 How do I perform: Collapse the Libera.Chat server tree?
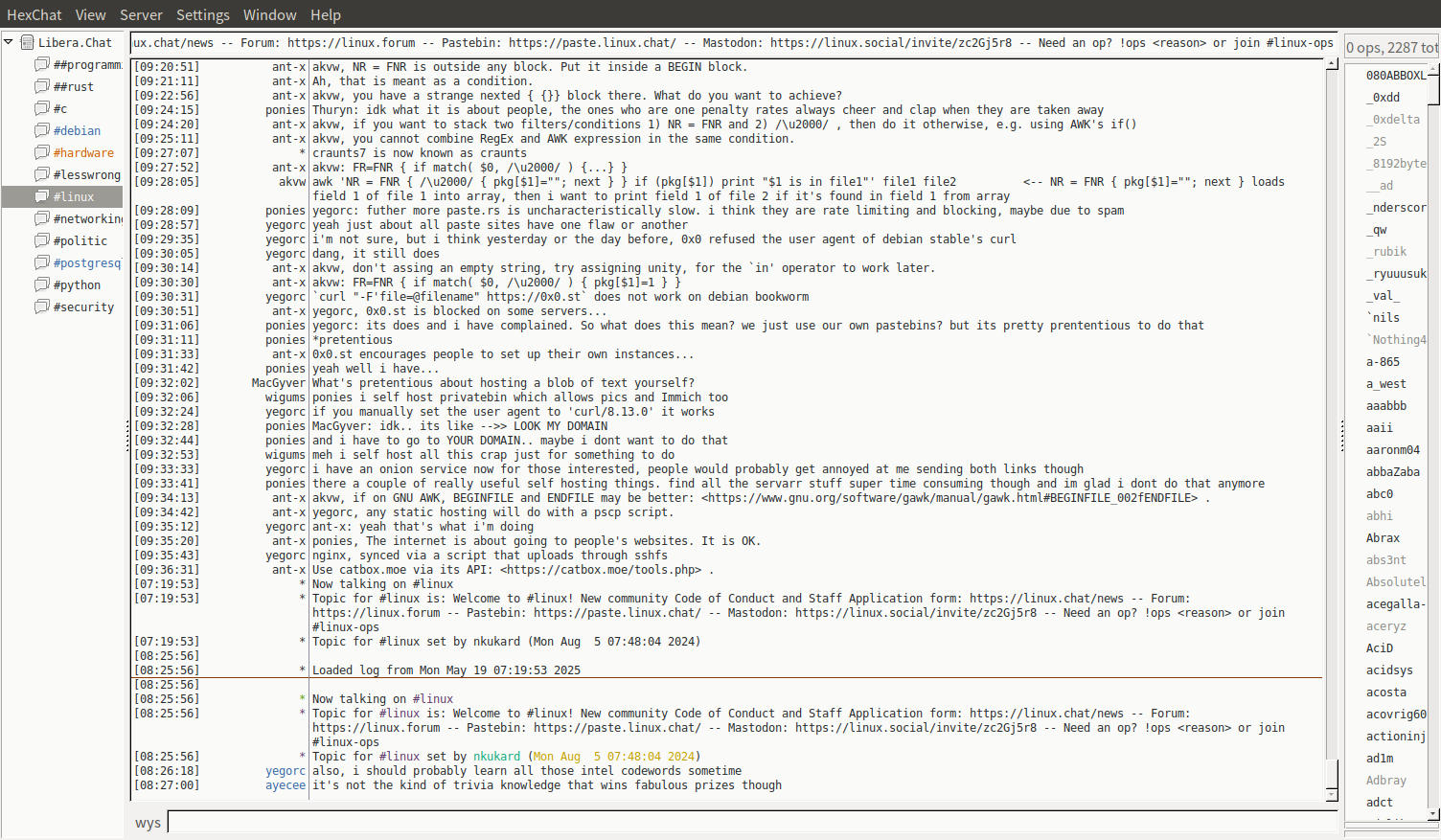pyautogui.click(x=9, y=42)
